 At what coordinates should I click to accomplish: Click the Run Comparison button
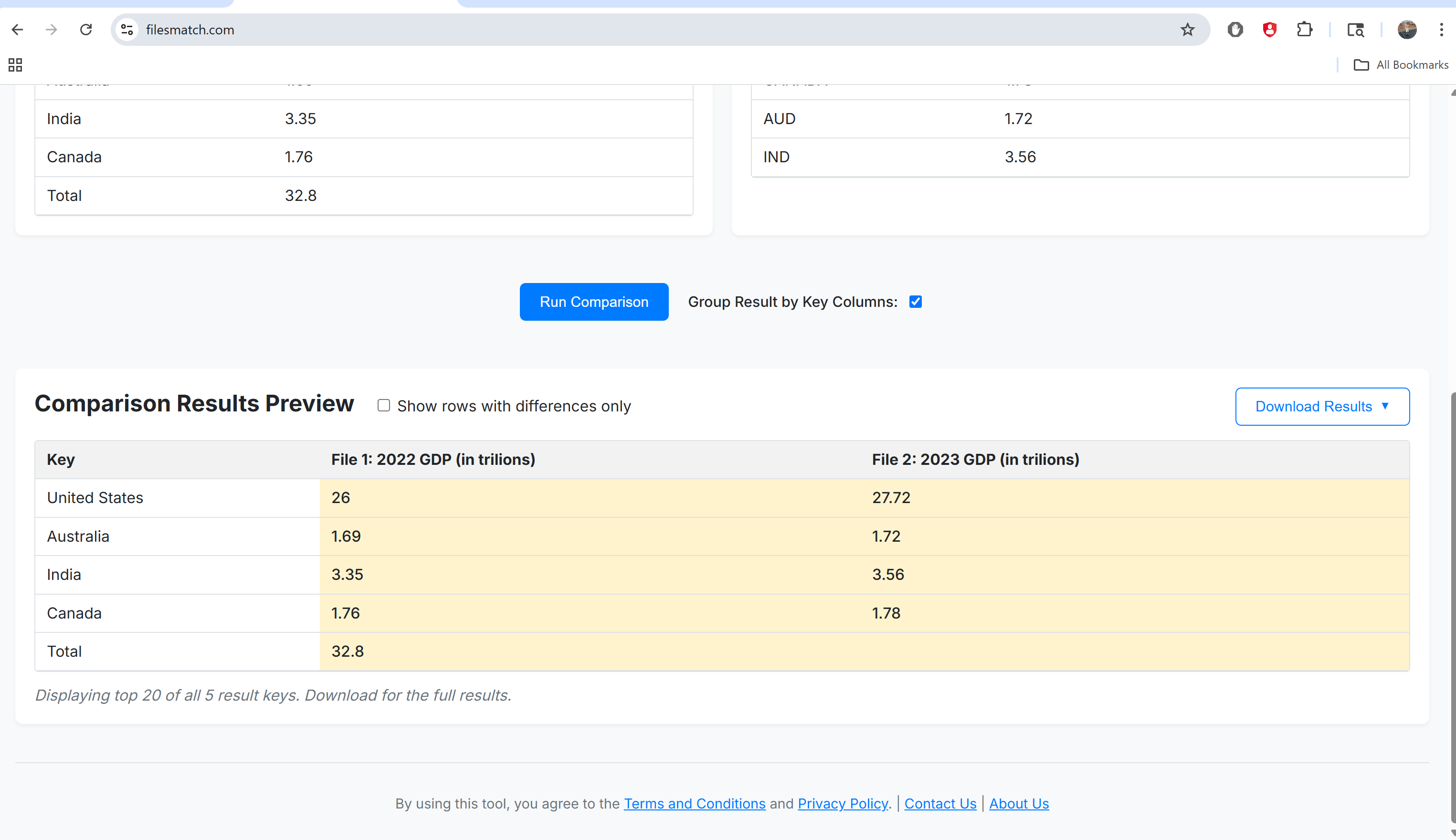(593, 302)
